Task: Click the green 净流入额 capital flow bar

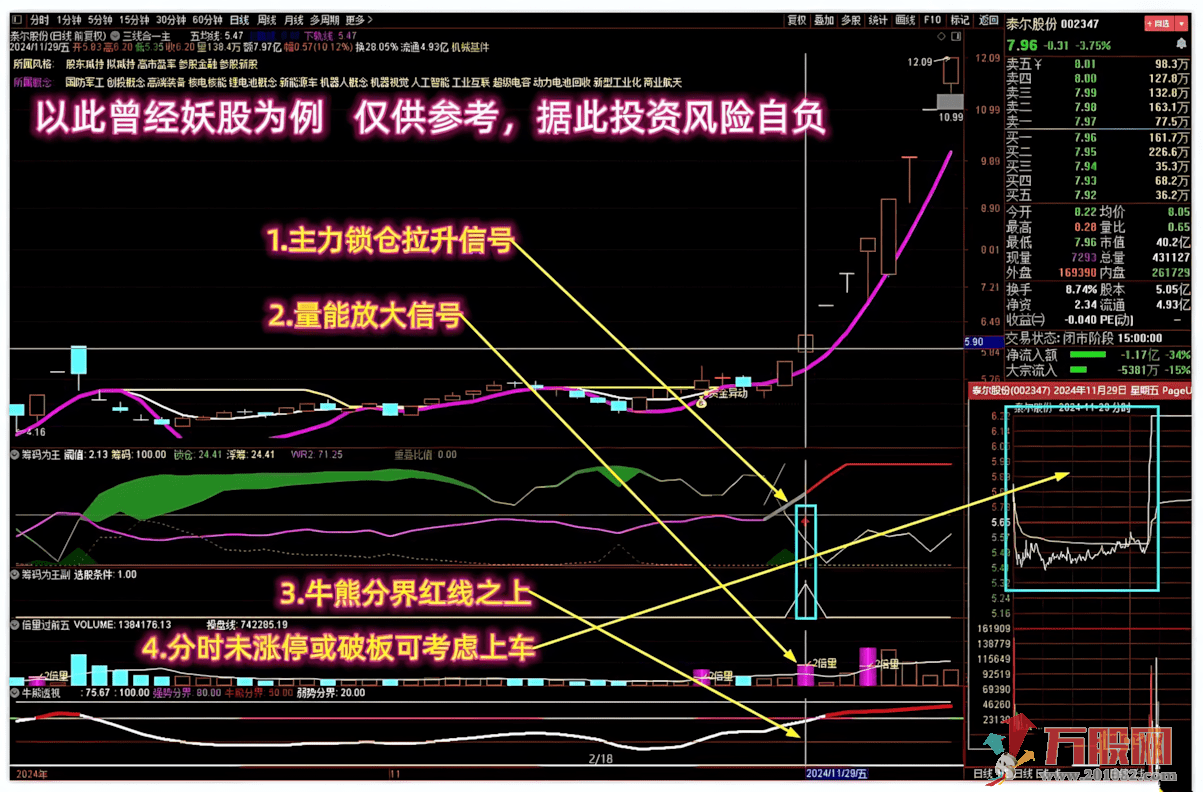Action: [1087, 355]
